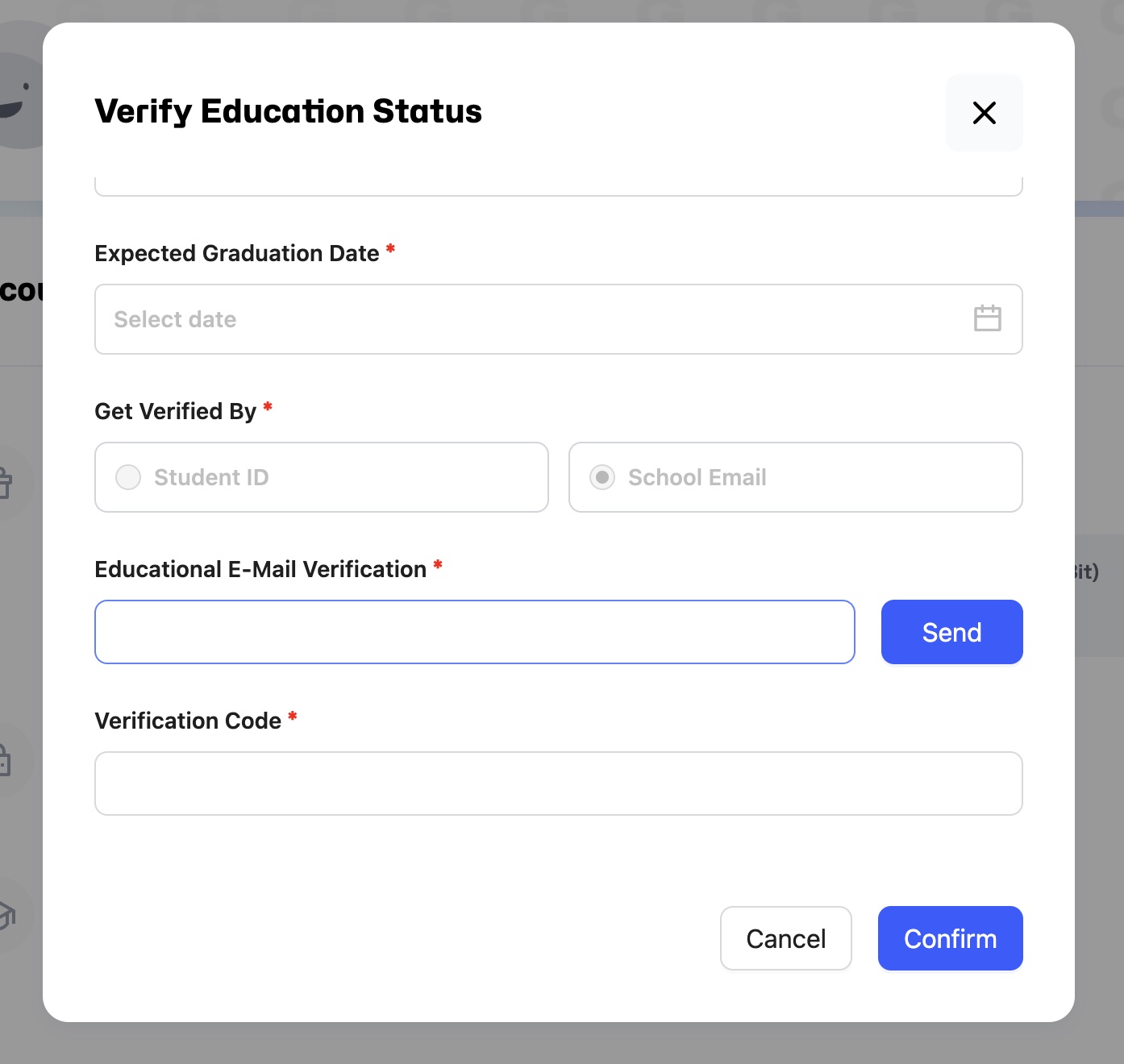
Task: Click the Get Verified By label
Action: point(175,411)
